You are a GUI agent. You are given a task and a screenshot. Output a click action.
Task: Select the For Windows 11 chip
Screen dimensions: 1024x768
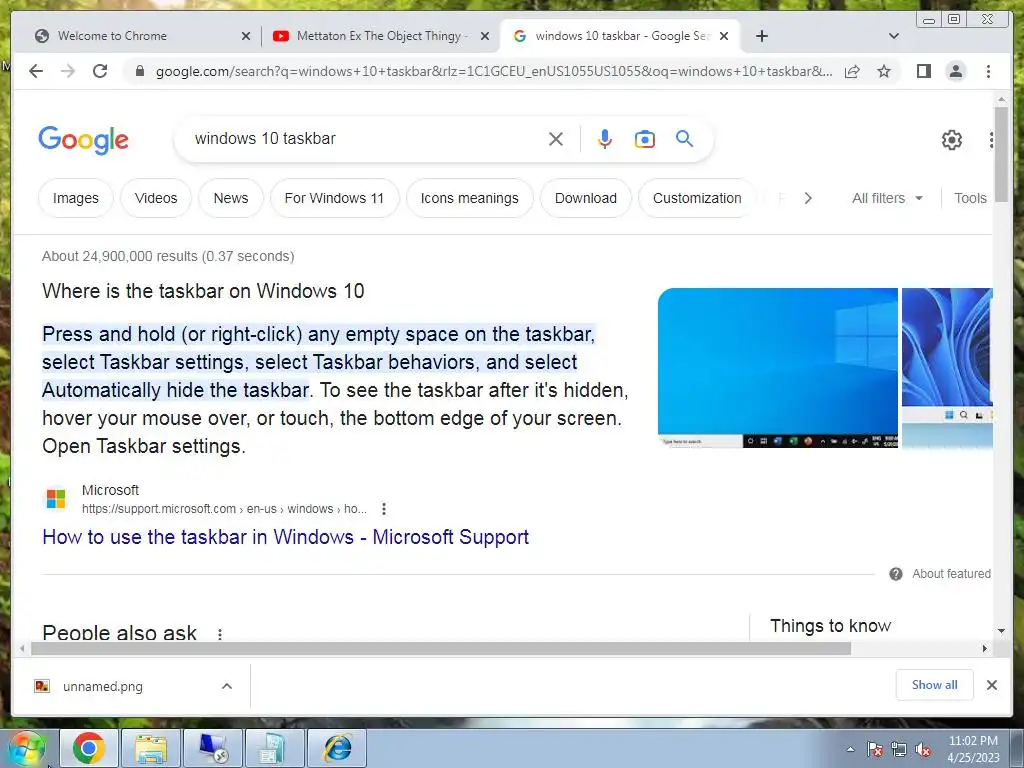pos(334,198)
